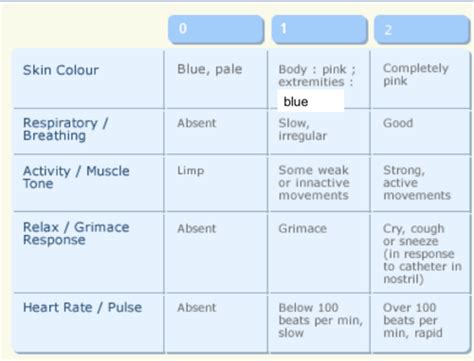Select the Activity / Muscle Tone label

[x=76, y=177]
